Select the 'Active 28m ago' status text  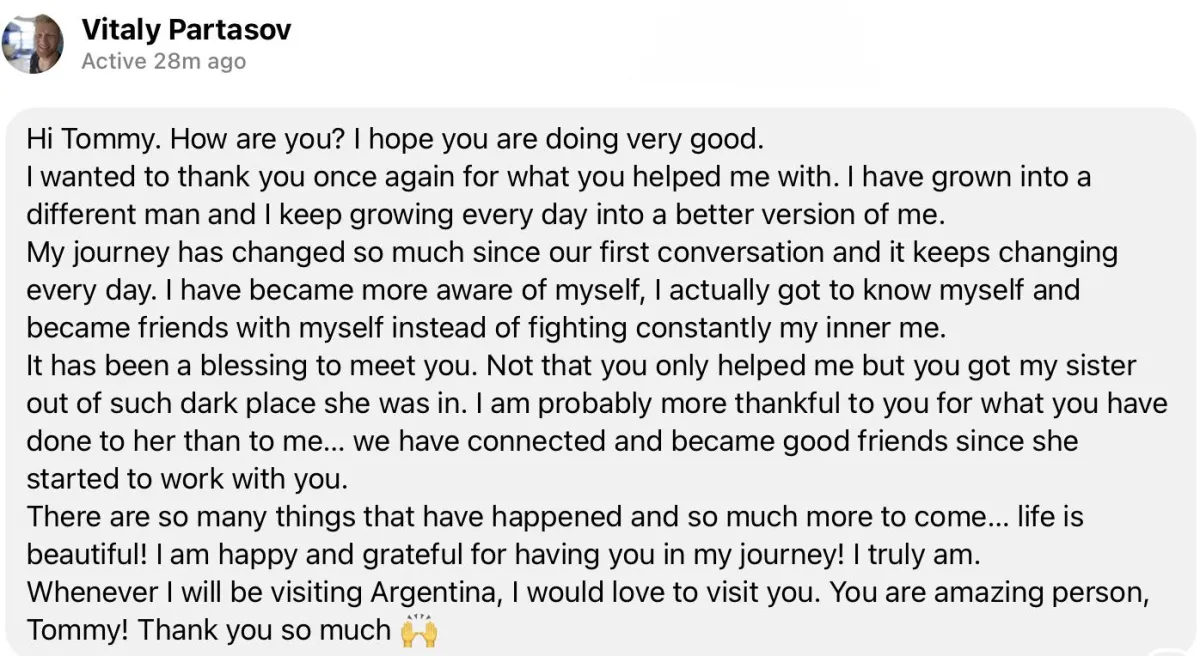click(x=163, y=62)
